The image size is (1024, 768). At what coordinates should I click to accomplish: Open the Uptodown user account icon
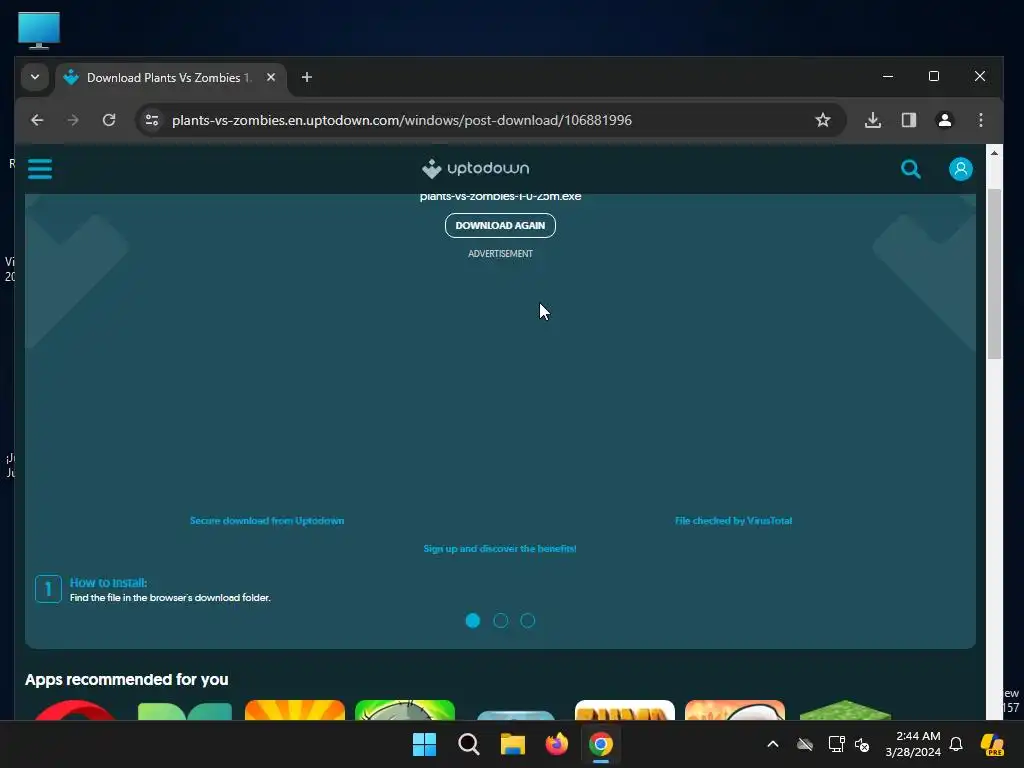961,169
